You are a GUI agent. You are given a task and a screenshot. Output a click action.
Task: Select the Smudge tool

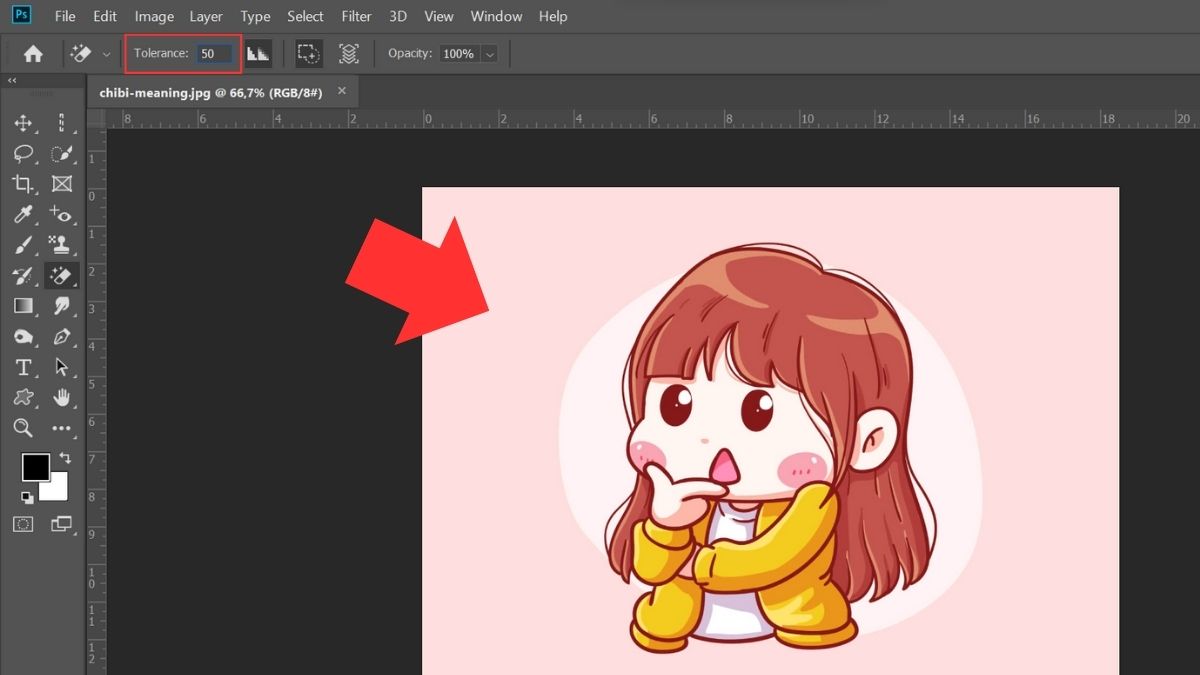pos(62,306)
